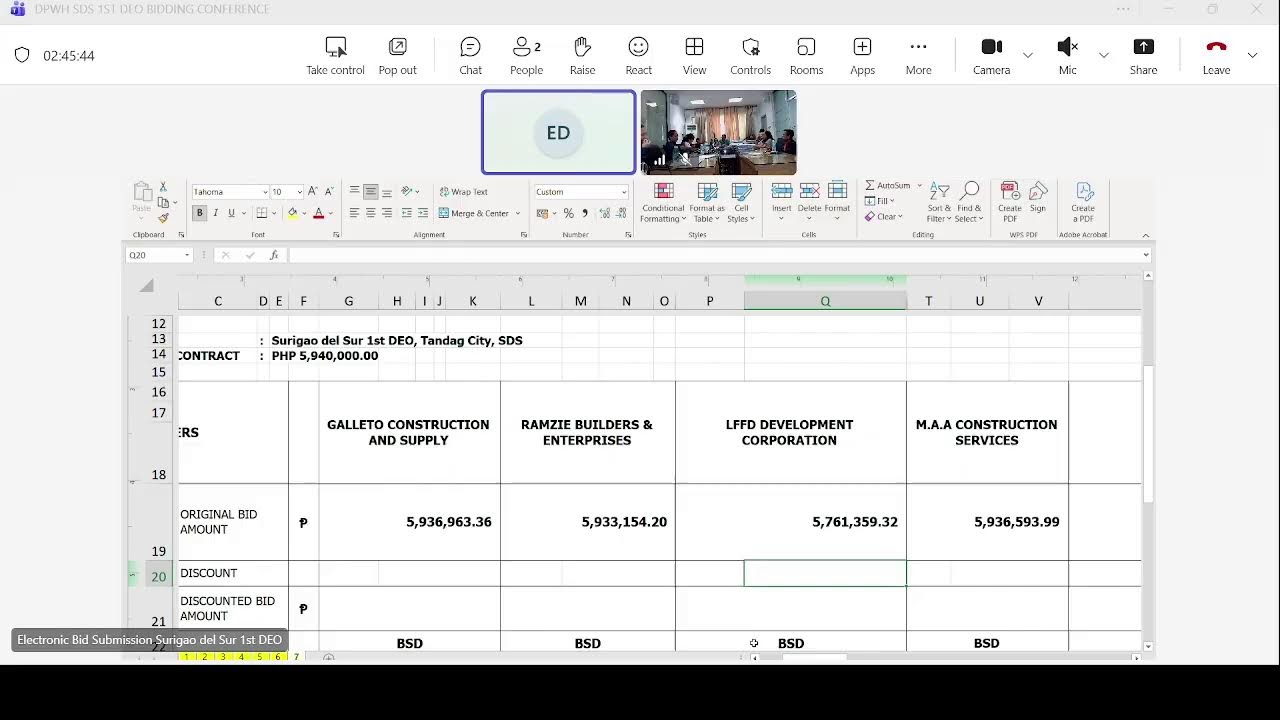Unmute the Mic
This screenshot has height=720, width=1280.
[1067, 56]
